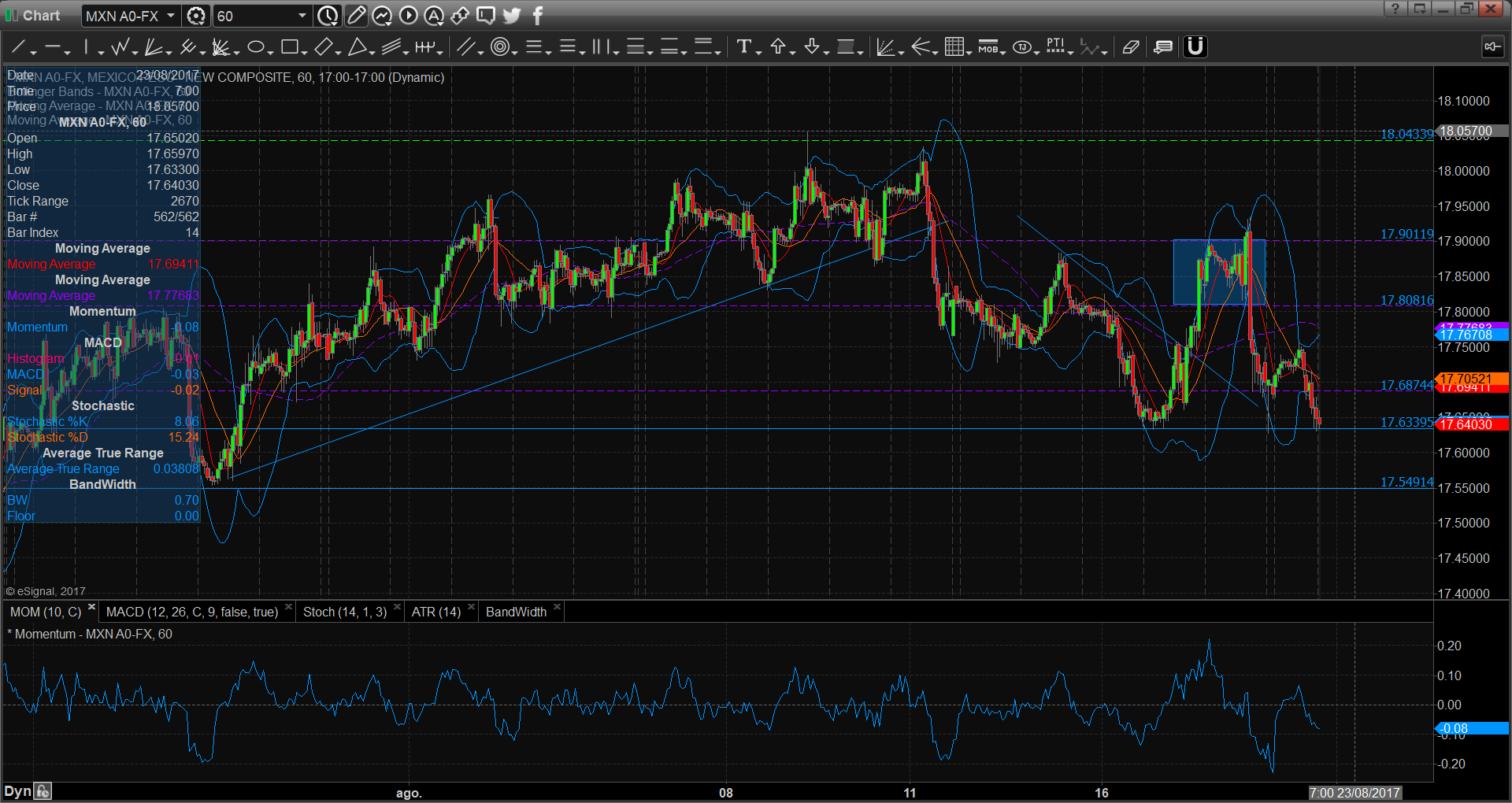Click the eraser remove-drawings icon
The image size is (1512, 803).
1131,47
